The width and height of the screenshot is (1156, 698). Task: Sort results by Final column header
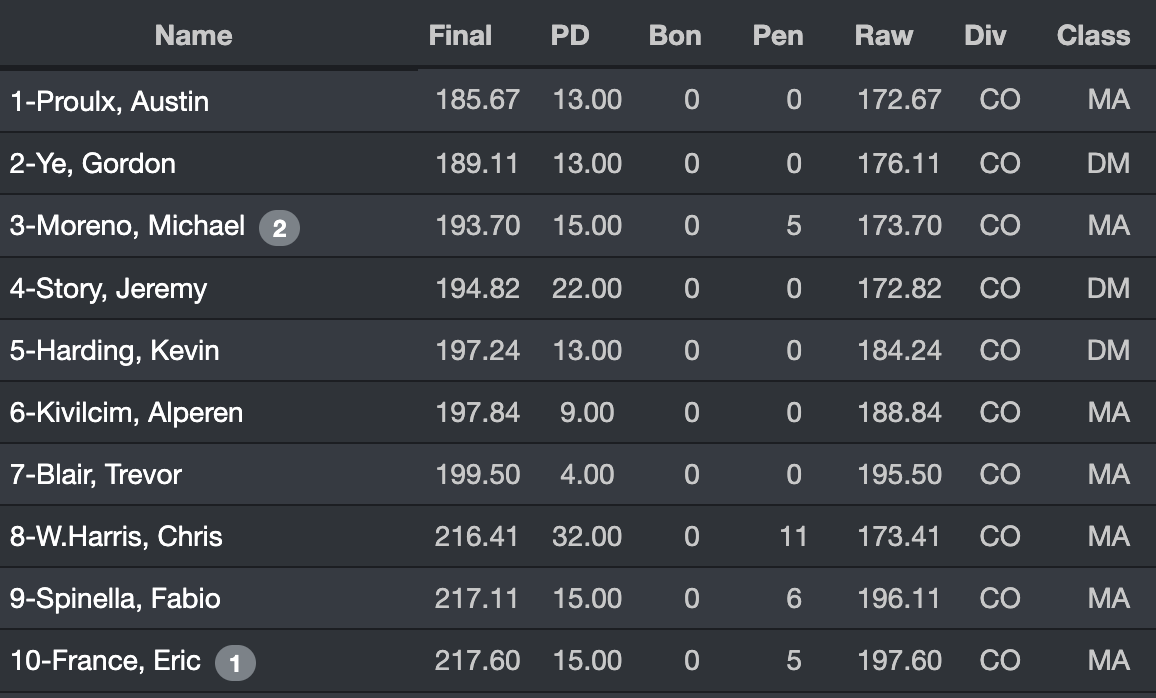[x=460, y=36]
